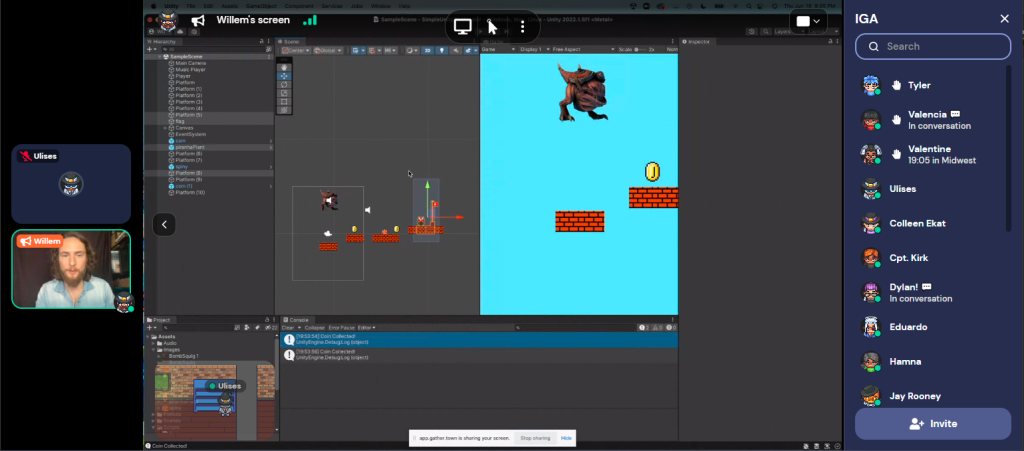This screenshot has height=451, width=1024.
Task: Switch to the Console tab
Action: tap(296, 320)
